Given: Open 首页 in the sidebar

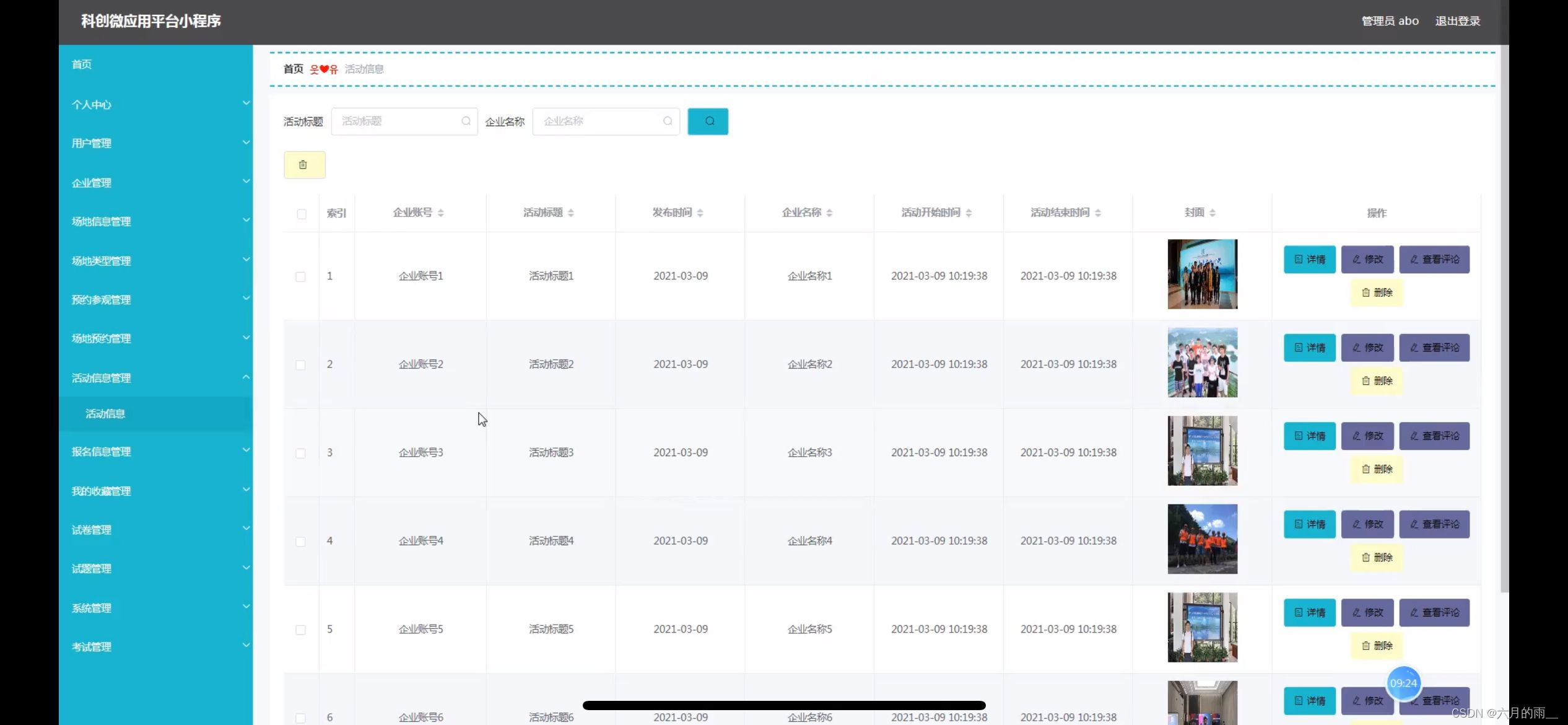Looking at the screenshot, I should click(x=82, y=64).
